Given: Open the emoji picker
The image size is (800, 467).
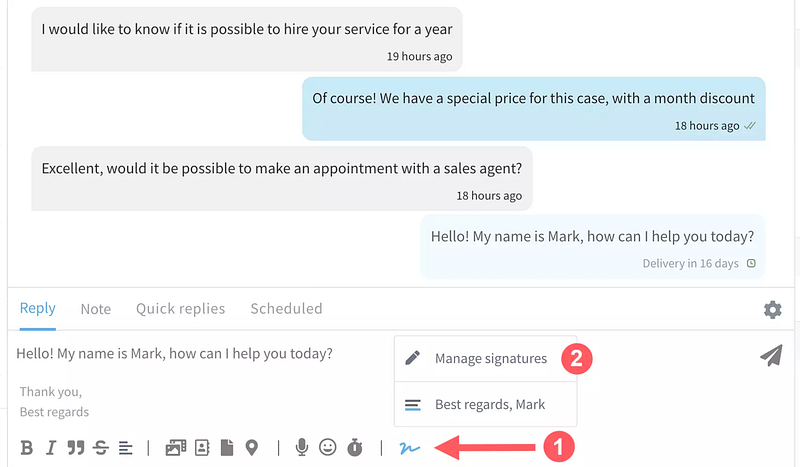Looking at the screenshot, I should tap(328, 448).
